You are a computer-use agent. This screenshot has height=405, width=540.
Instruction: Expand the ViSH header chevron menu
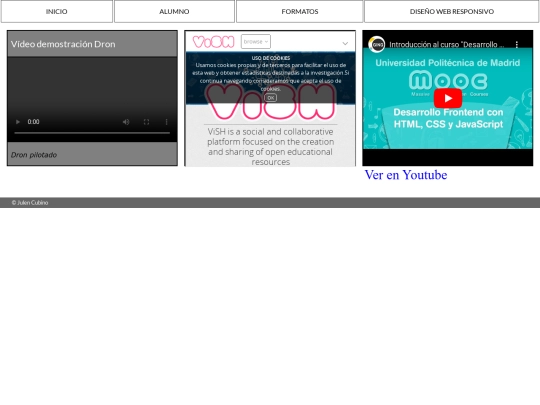(345, 43)
